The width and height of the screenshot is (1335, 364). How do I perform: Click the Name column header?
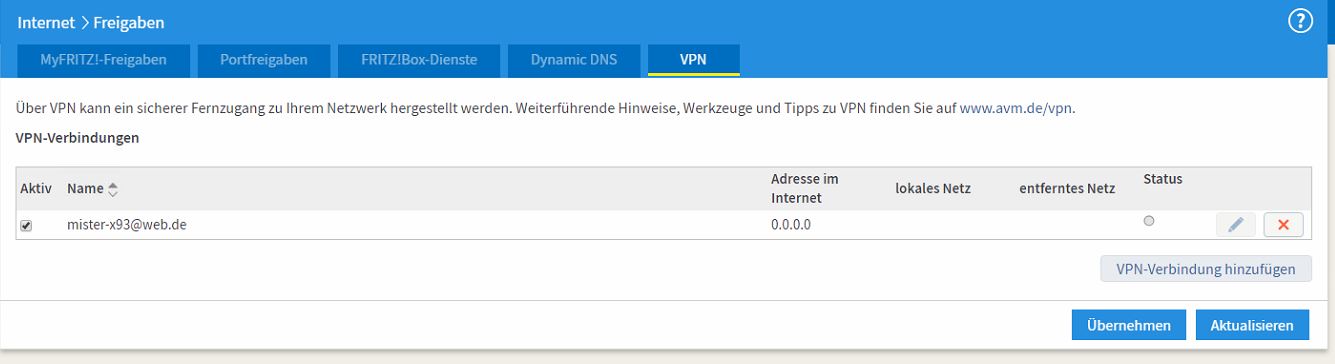point(85,188)
